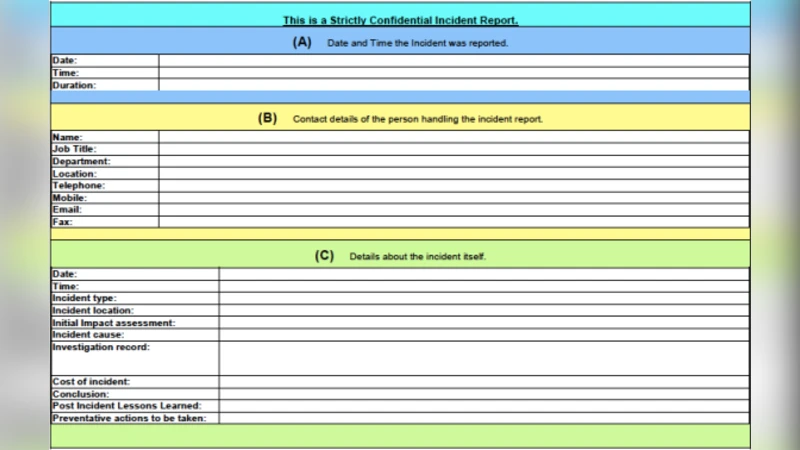The image size is (800, 450).
Task: Click the Conclusion input cell
Action: (483, 394)
